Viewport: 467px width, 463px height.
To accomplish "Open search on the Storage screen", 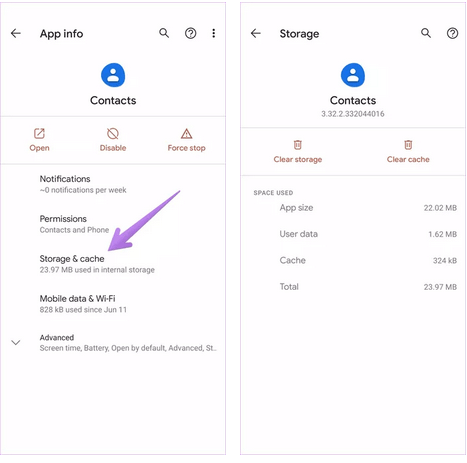I will tap(426, 33).
